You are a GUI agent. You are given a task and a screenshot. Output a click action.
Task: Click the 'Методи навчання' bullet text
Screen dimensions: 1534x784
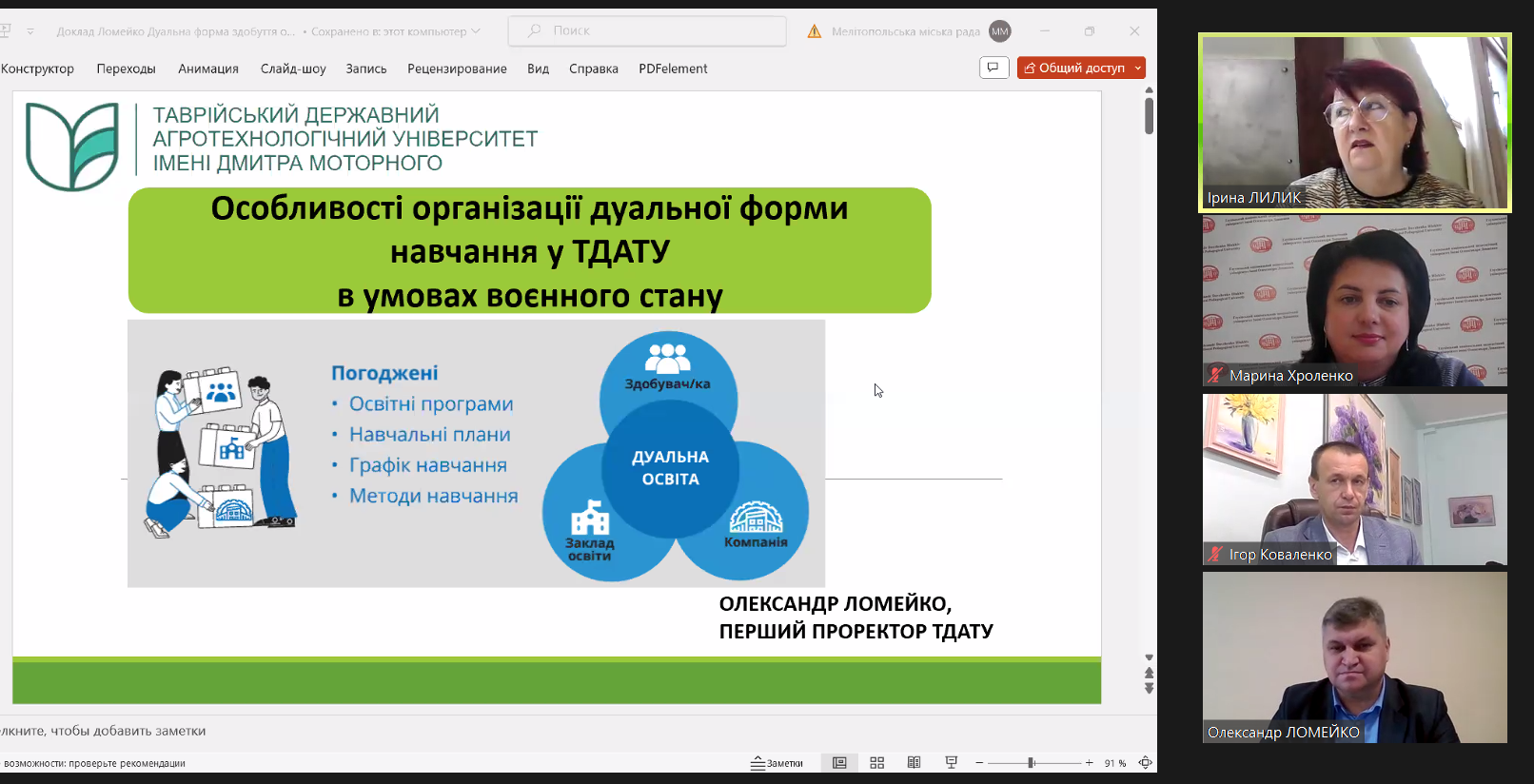(x=434, y=496)
